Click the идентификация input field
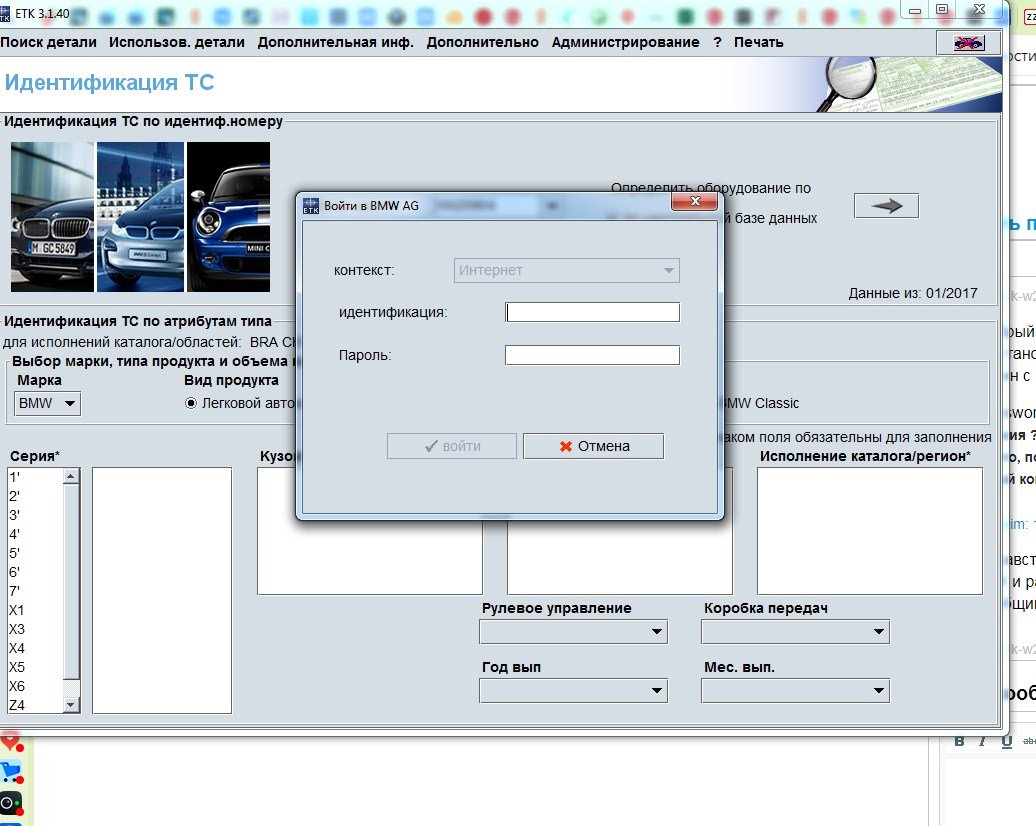1036x826 pixels. [593, 313]
